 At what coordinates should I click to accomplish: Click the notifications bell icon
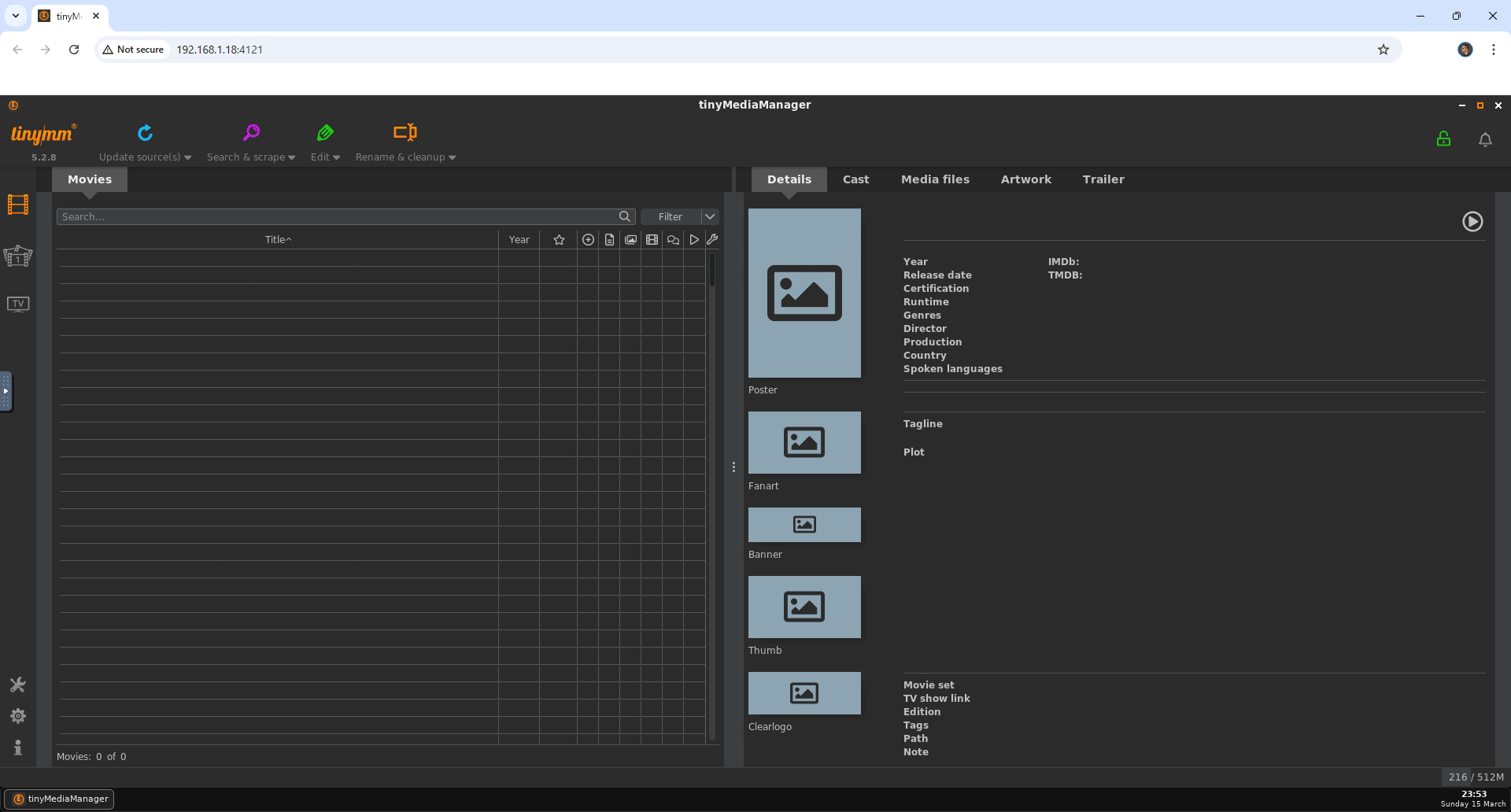(x=1485, y=139)
